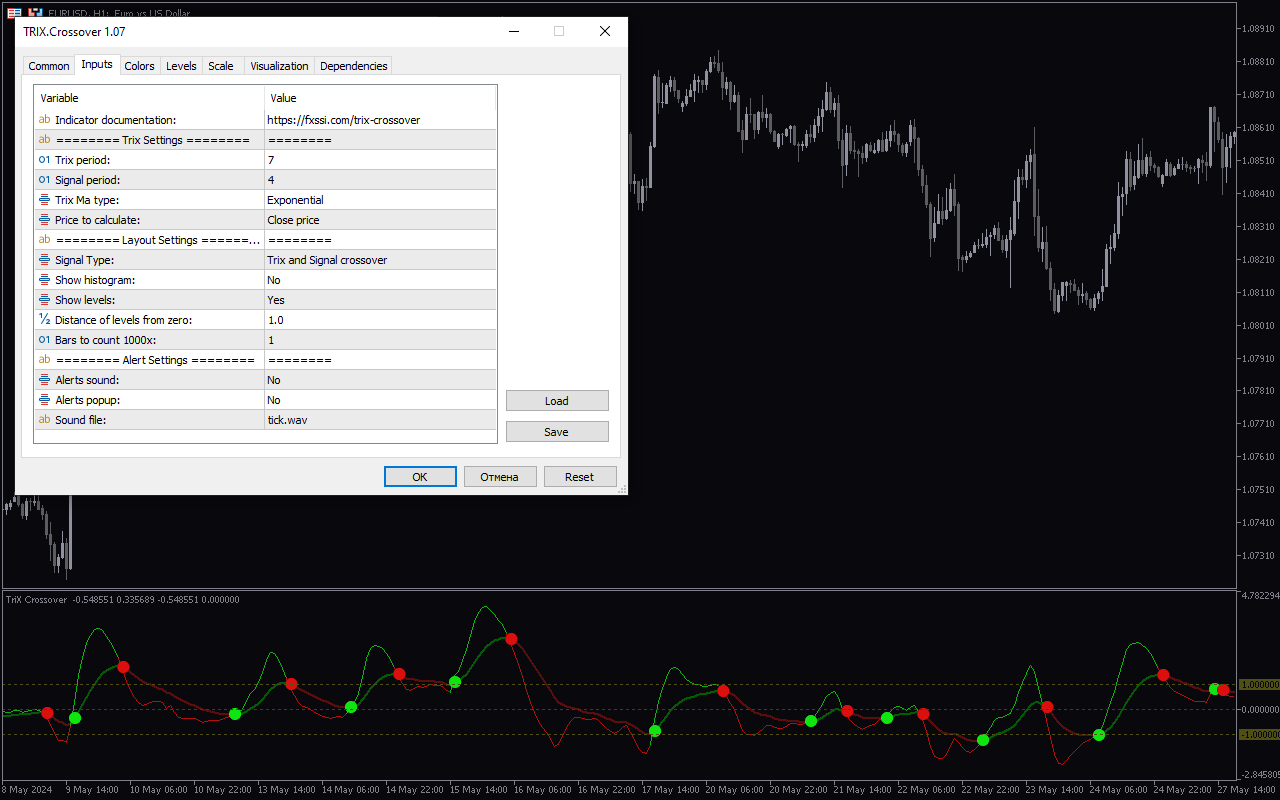Click the 'TriX Crossover' indicator label in subwindow
1280x800 pixels.
coord(36,600)
